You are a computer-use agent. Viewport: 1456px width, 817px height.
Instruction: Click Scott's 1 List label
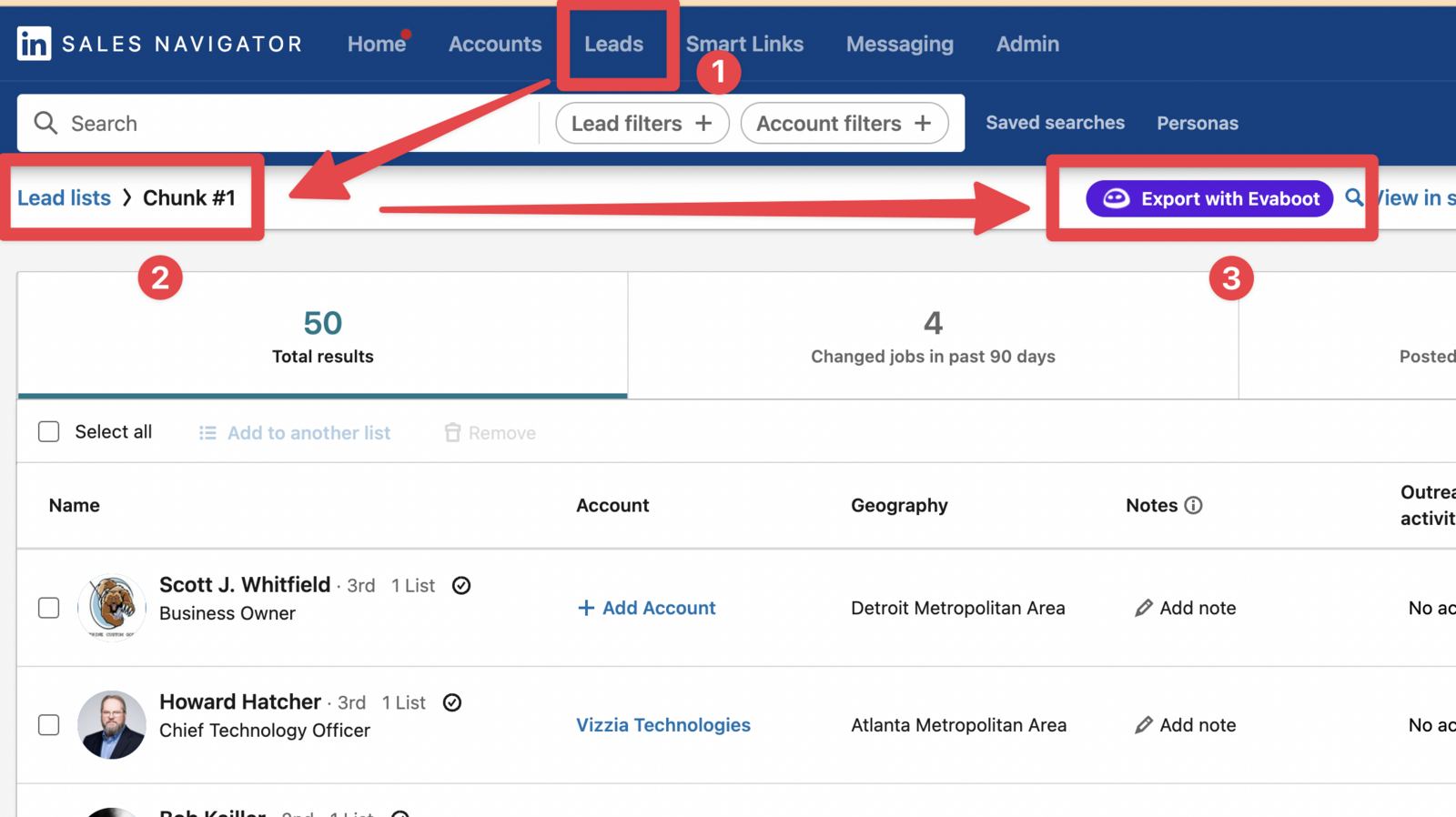(413, 585)
